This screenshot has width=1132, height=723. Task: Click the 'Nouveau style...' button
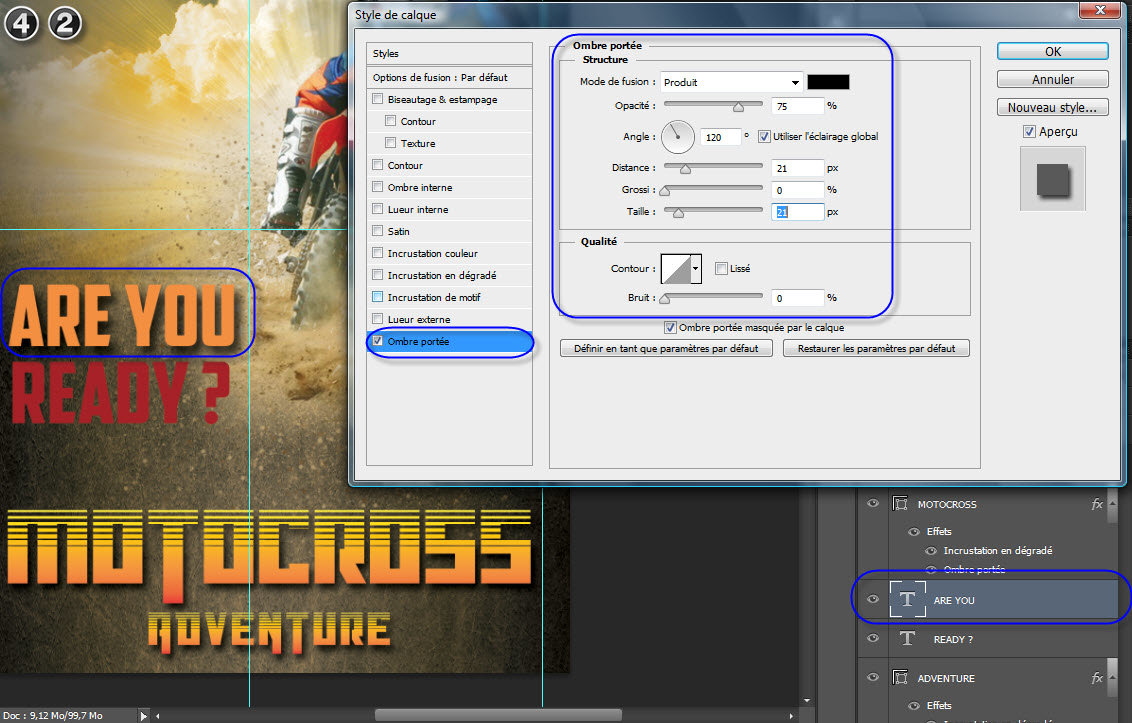click(1052, 107)
